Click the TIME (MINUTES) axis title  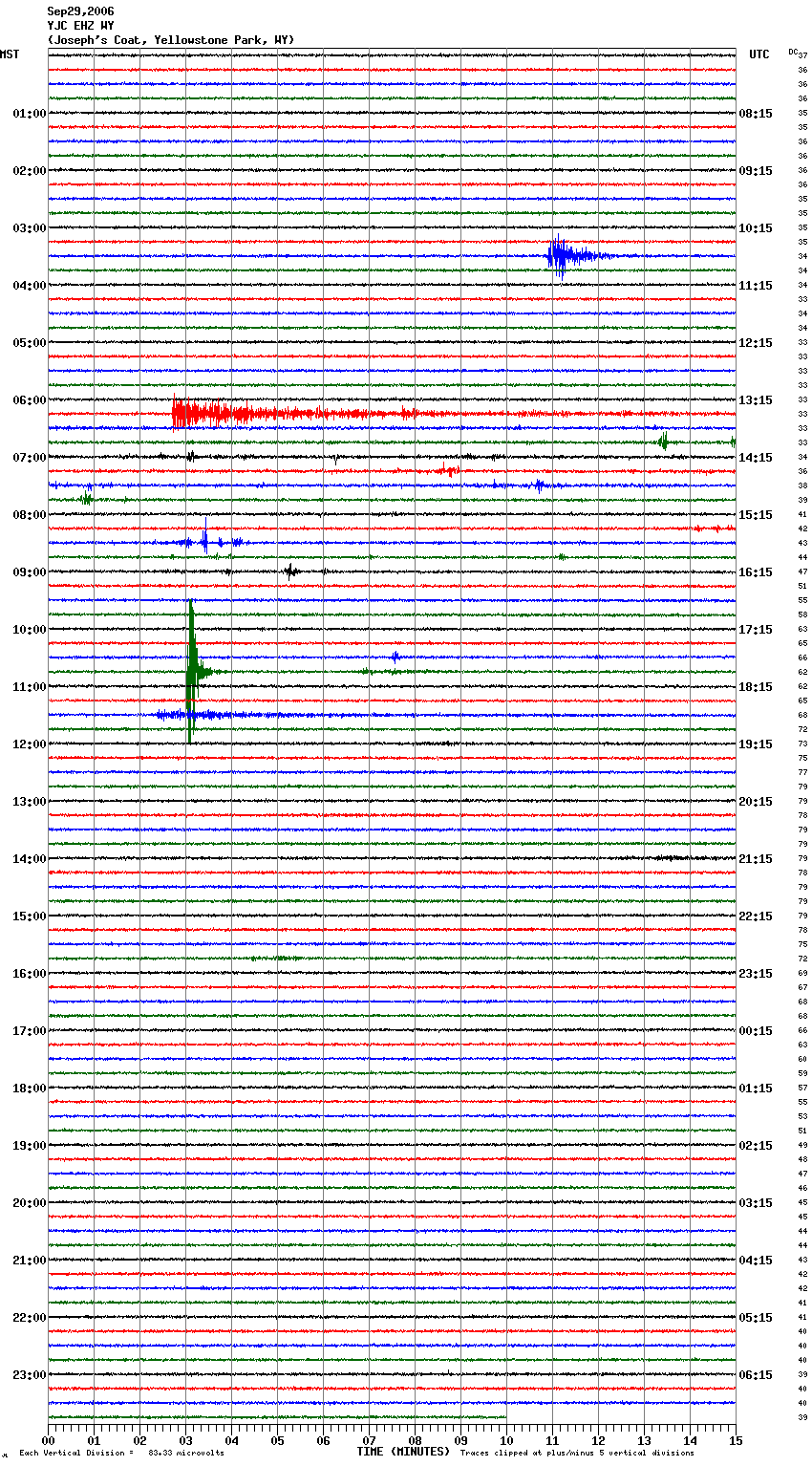tap(403, 1452)
